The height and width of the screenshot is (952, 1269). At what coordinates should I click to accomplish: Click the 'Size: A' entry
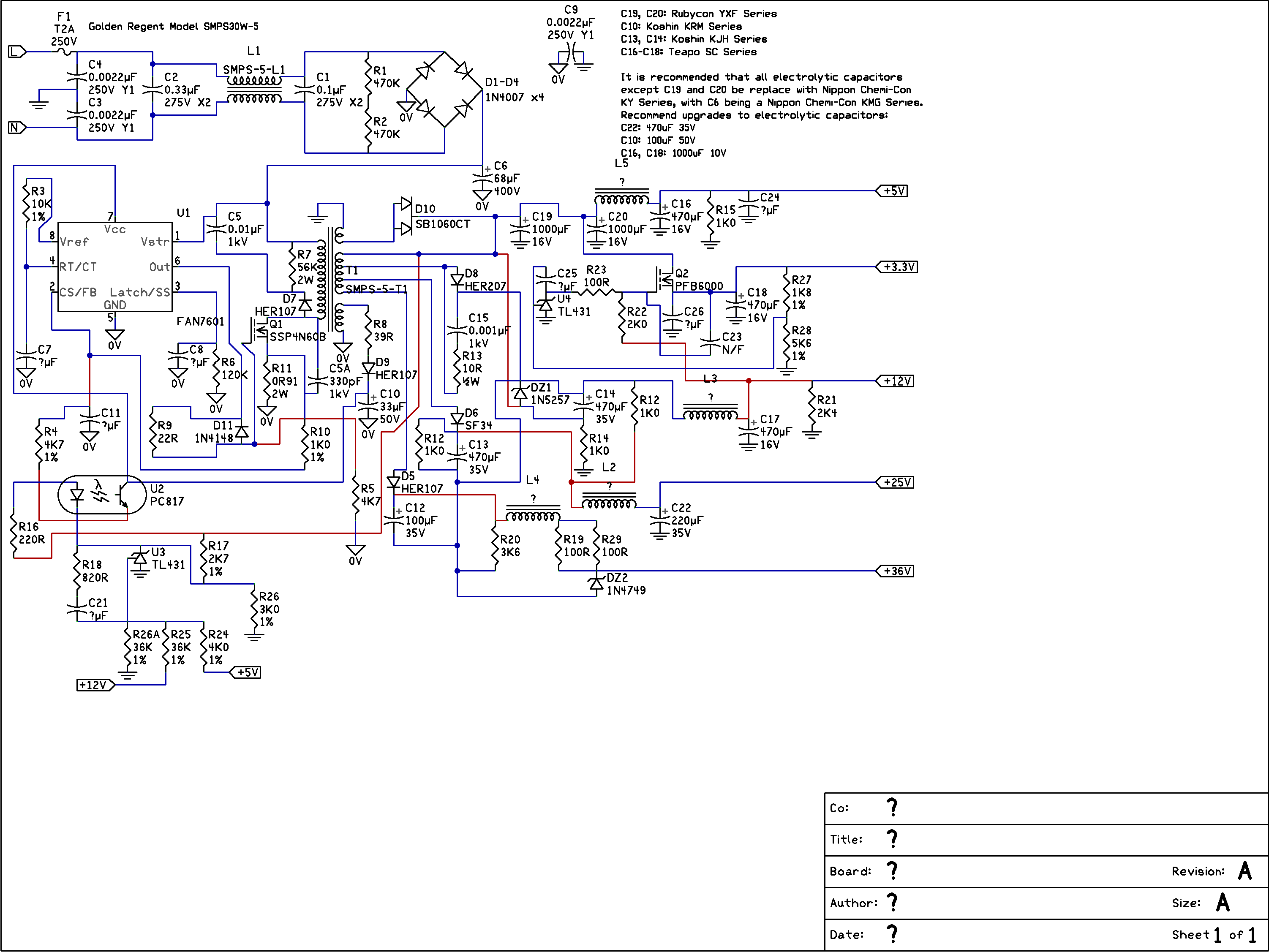1201,903
